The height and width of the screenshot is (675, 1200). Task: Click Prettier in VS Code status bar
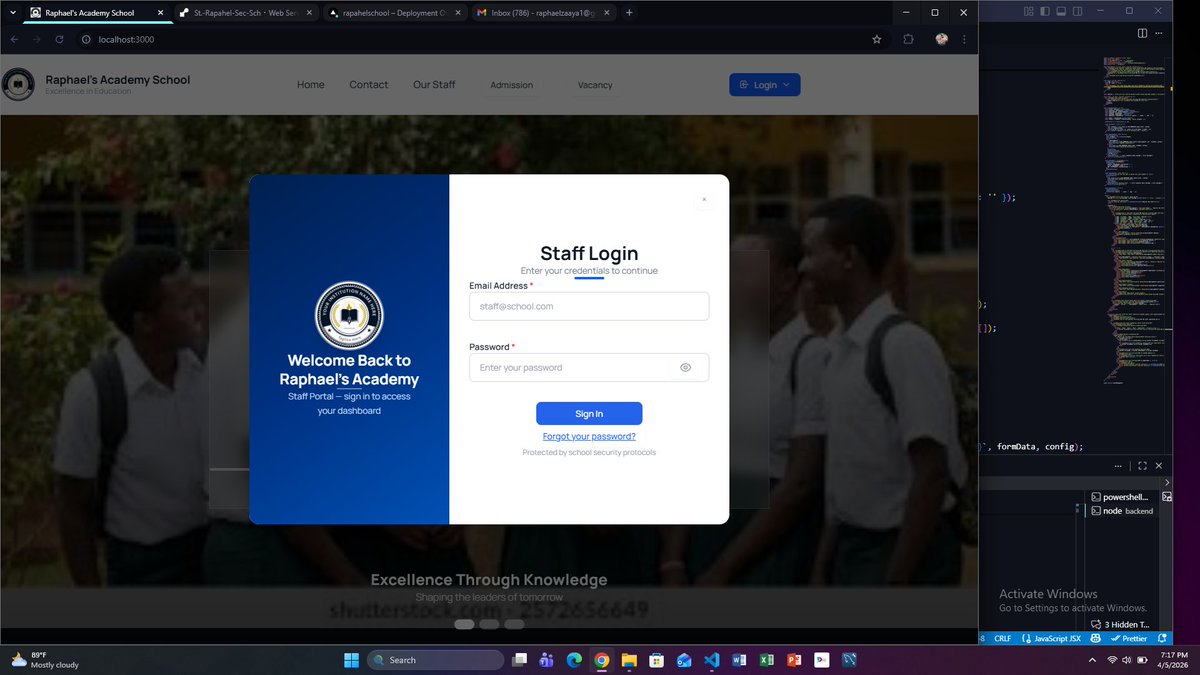click(x=1128, y=638)
